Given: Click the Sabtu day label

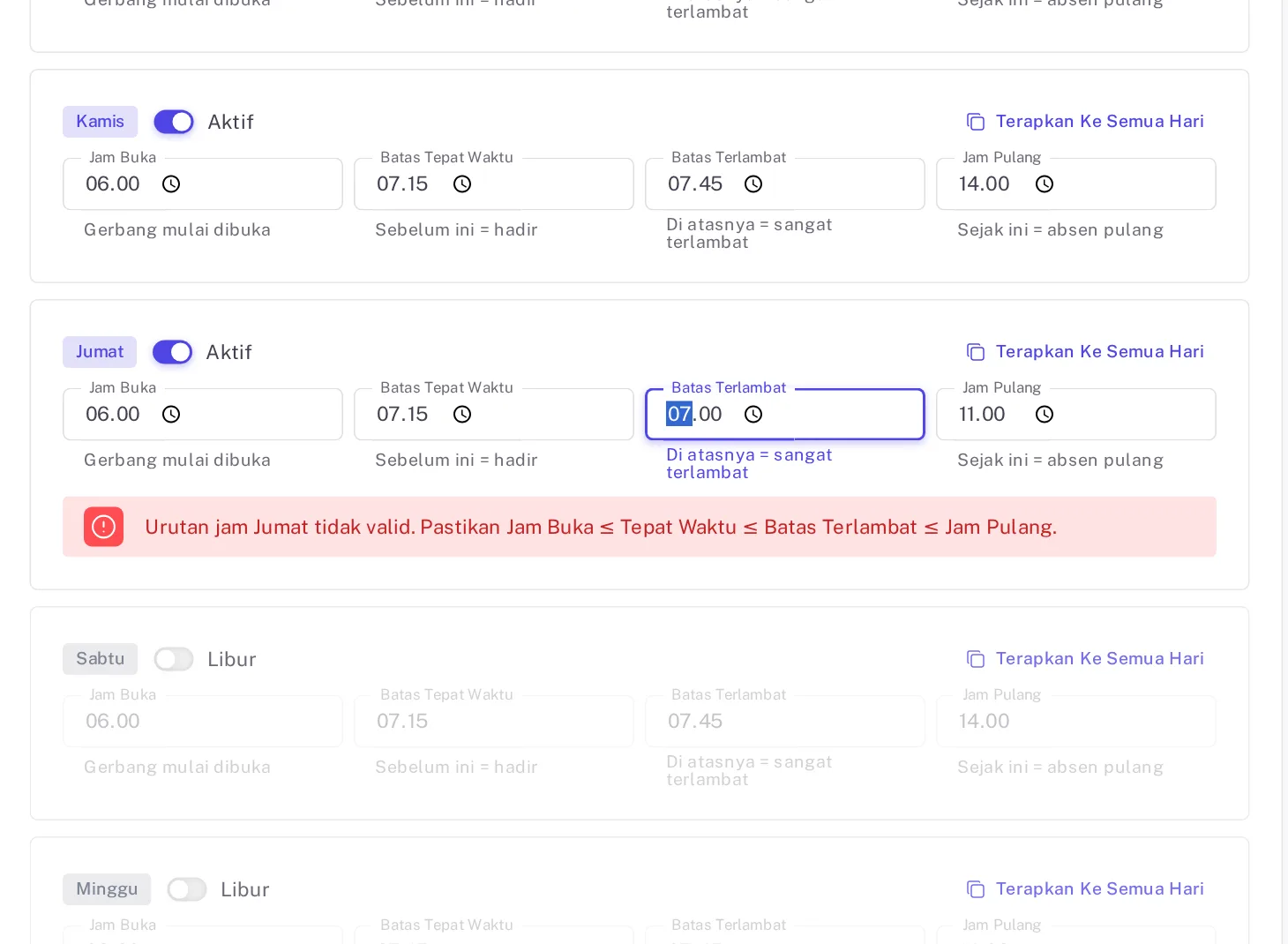Looking at the screenshot, I should click(x=101, y=659).
